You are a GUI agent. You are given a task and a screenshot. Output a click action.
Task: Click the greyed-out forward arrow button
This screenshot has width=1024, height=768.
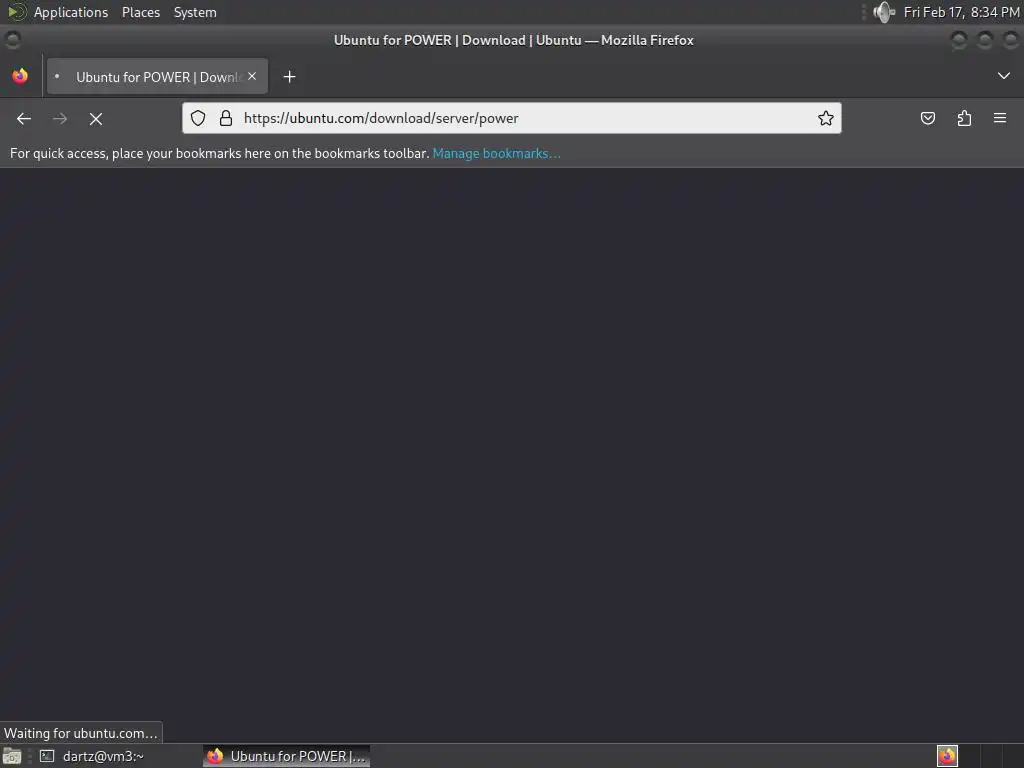(60, 119)
